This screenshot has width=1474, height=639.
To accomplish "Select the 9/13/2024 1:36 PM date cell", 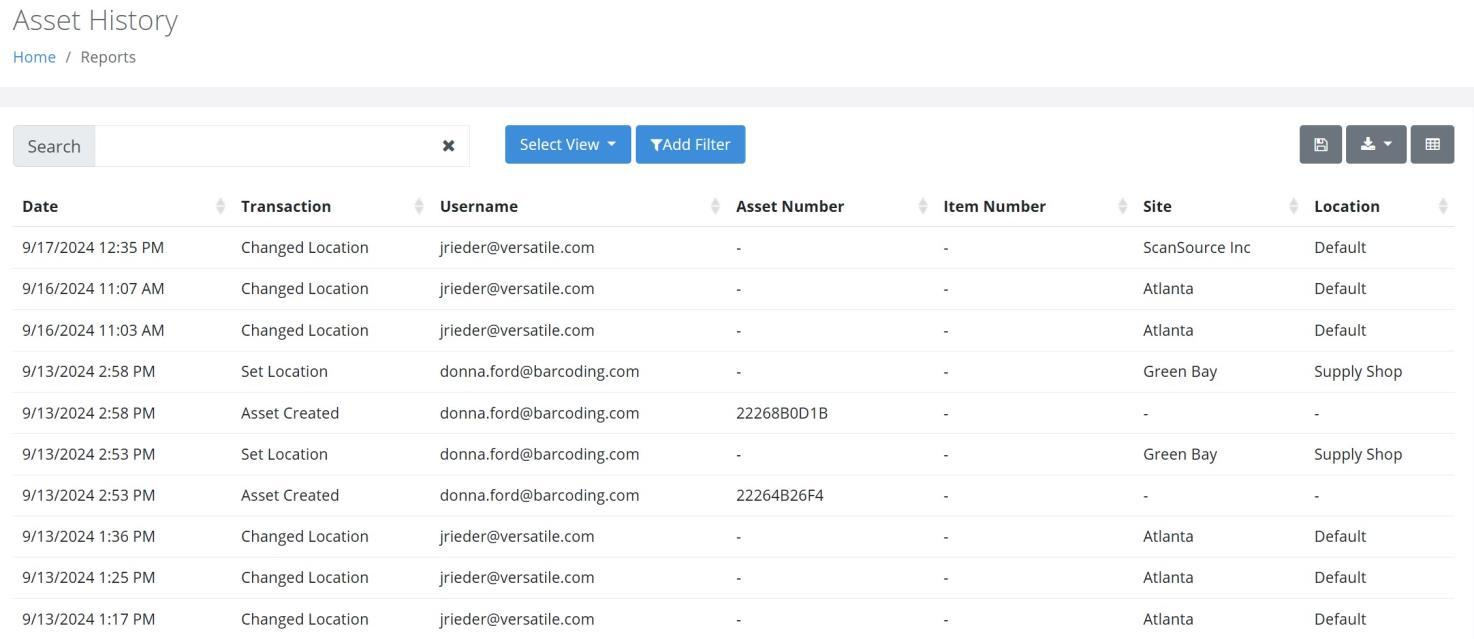I will (x=89, y=536).
